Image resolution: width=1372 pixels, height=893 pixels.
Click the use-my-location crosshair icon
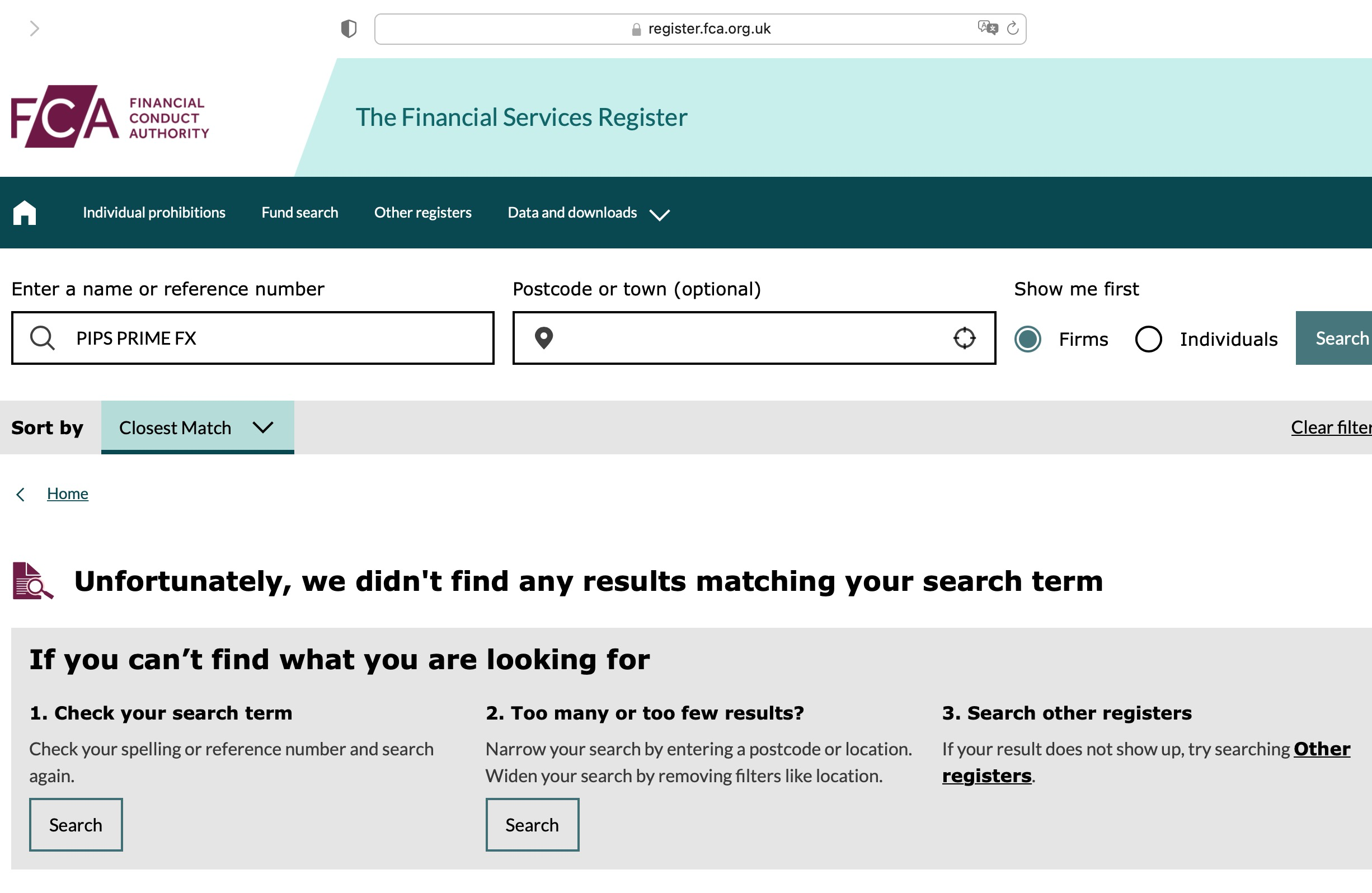(964, 339)
